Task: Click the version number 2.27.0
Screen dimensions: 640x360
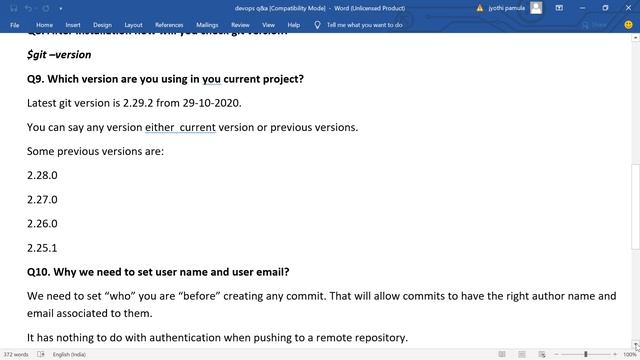Action: point(42,200)
